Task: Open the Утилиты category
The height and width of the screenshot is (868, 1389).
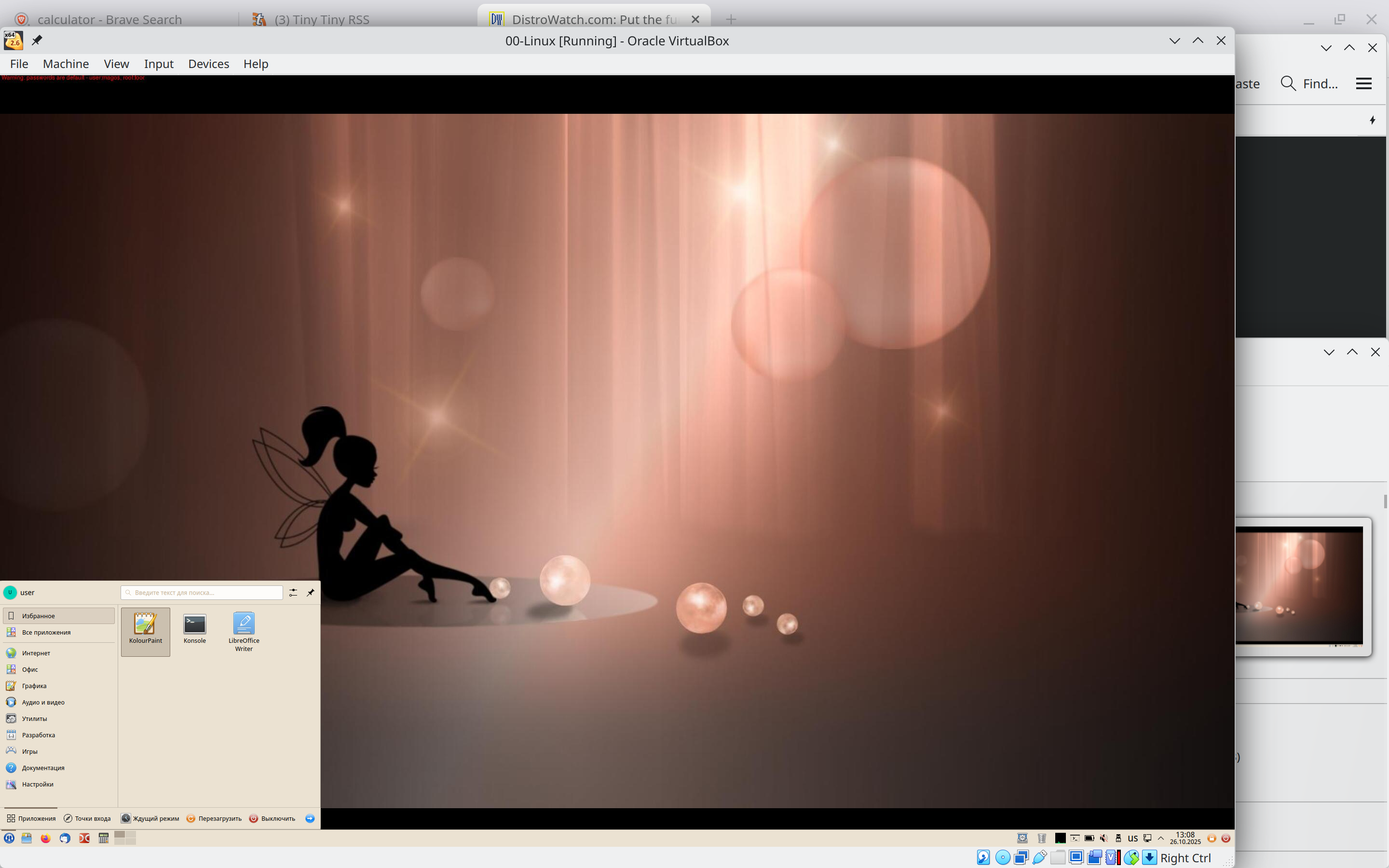Action: pos(58,718)
